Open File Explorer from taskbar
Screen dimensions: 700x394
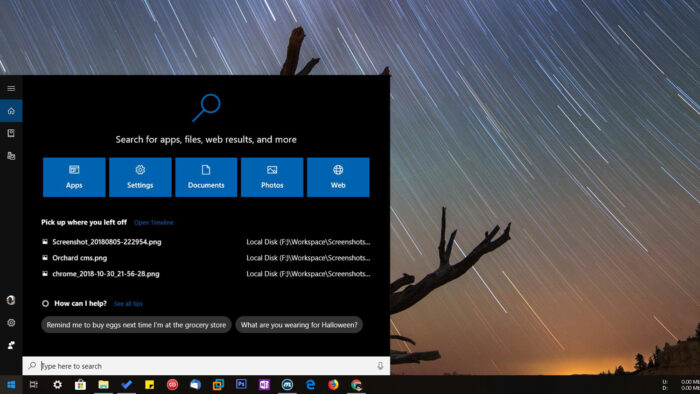[x=103, y=385]
